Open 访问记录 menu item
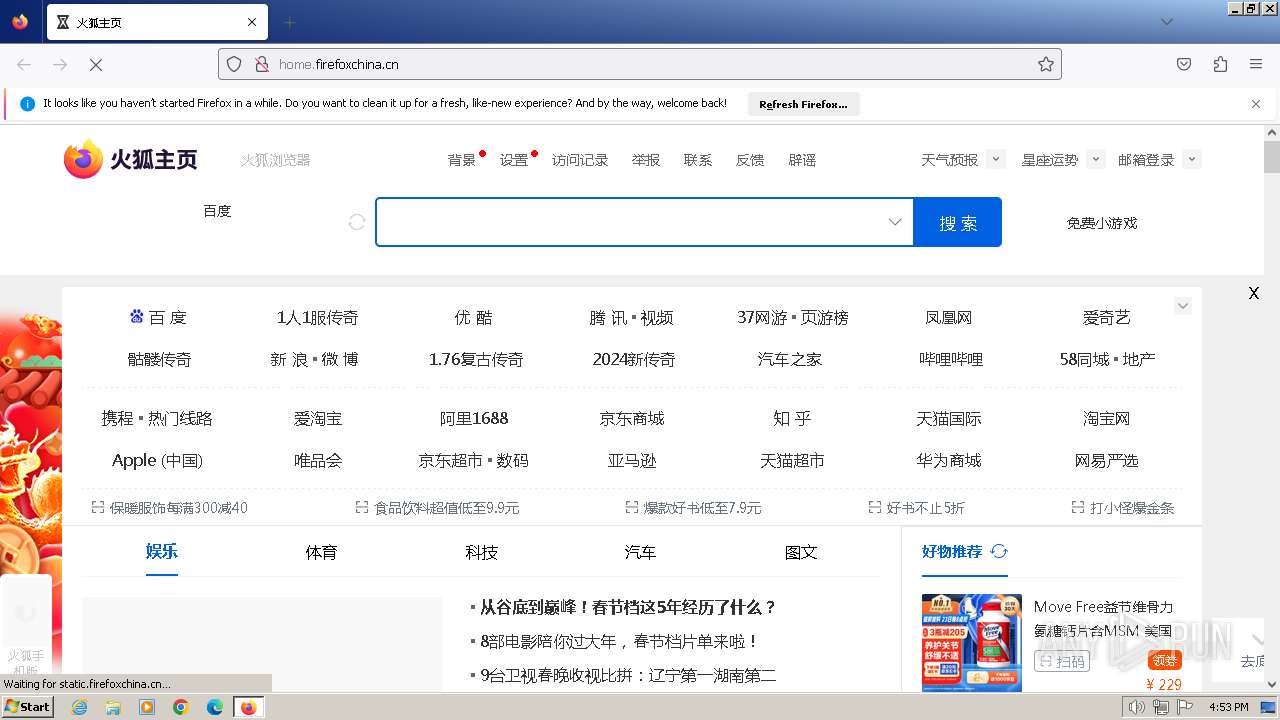The width and height of the screenshot is (1280, 720). (x=580, y=160)
